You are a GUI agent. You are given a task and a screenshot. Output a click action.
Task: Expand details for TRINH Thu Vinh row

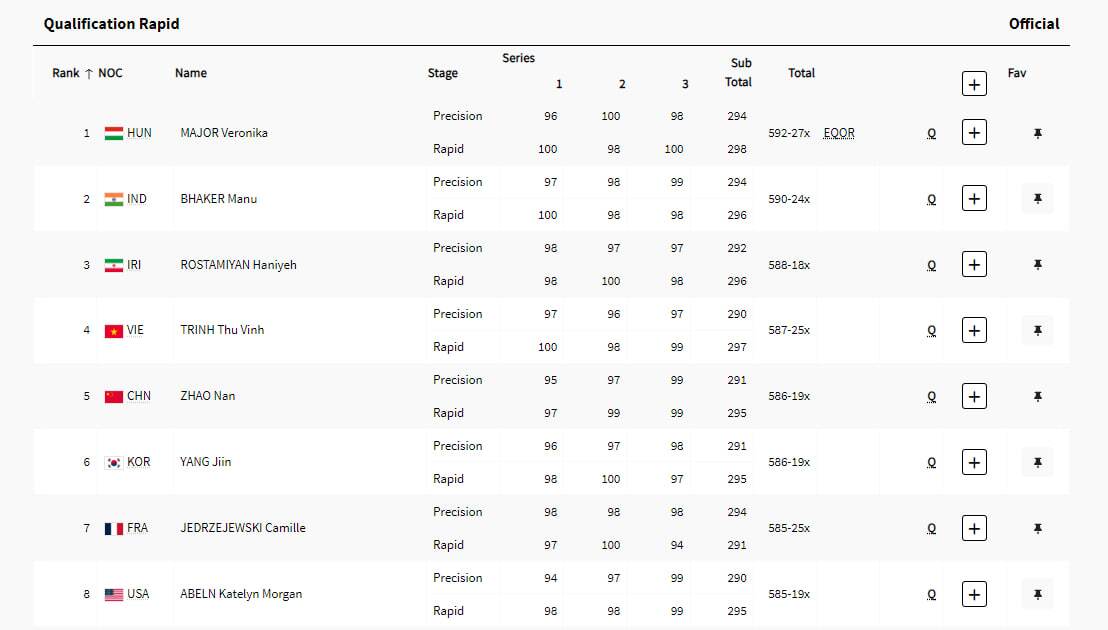pyautogui.click(x=974, y=330)
